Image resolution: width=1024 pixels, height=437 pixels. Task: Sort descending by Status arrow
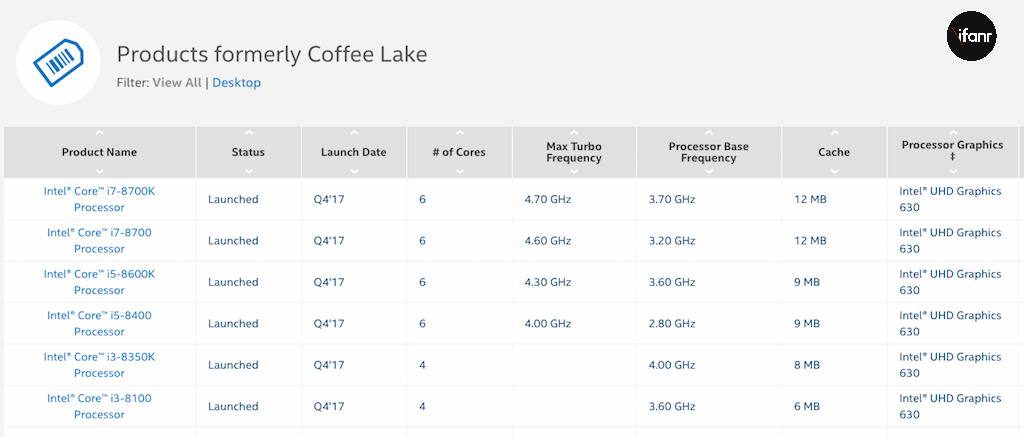pos(248,171)
